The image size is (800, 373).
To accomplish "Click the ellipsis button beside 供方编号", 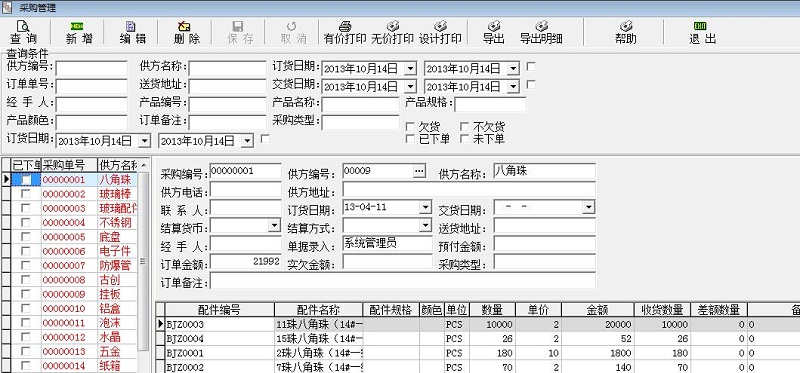I will [419, 171].
